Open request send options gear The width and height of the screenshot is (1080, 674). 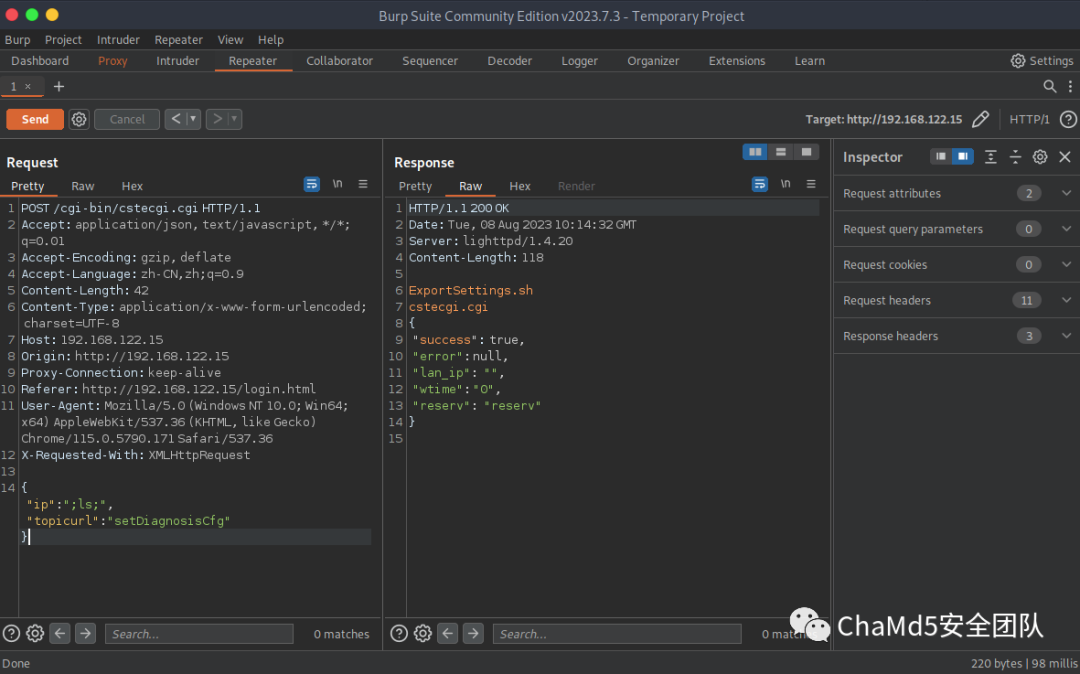coord(79,119)
